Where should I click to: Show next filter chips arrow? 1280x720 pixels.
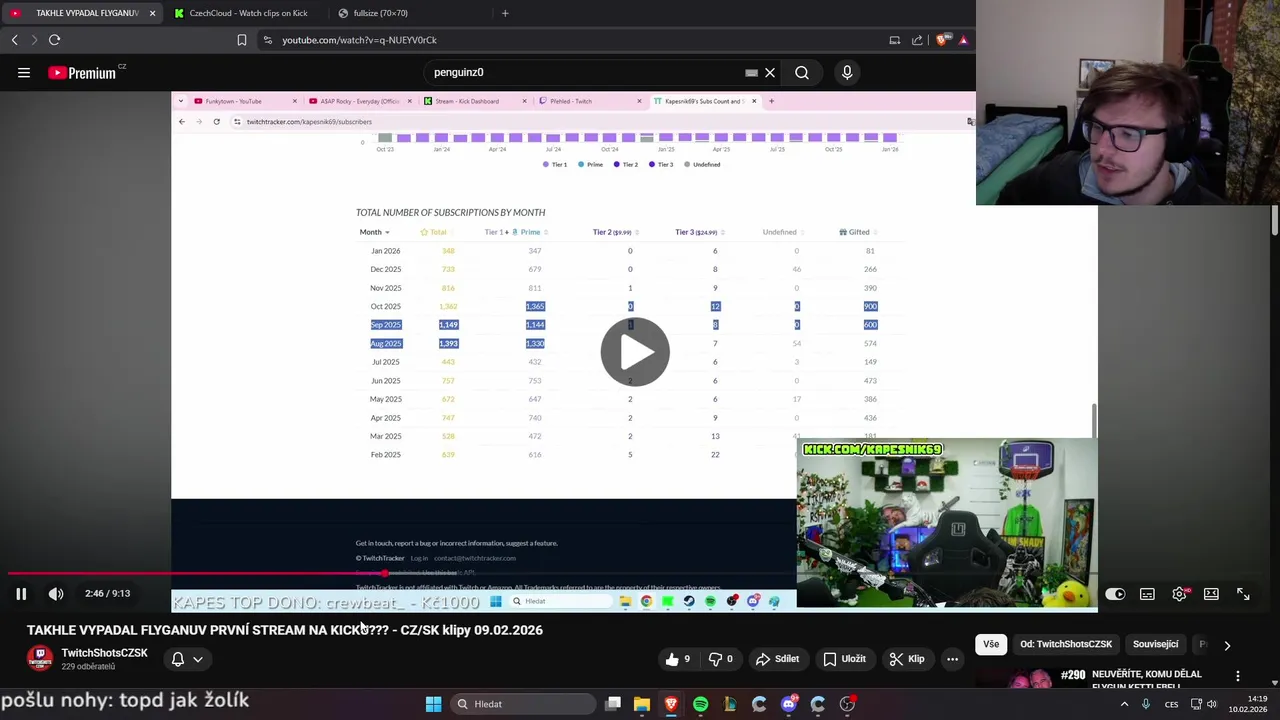click(1227, 645)
